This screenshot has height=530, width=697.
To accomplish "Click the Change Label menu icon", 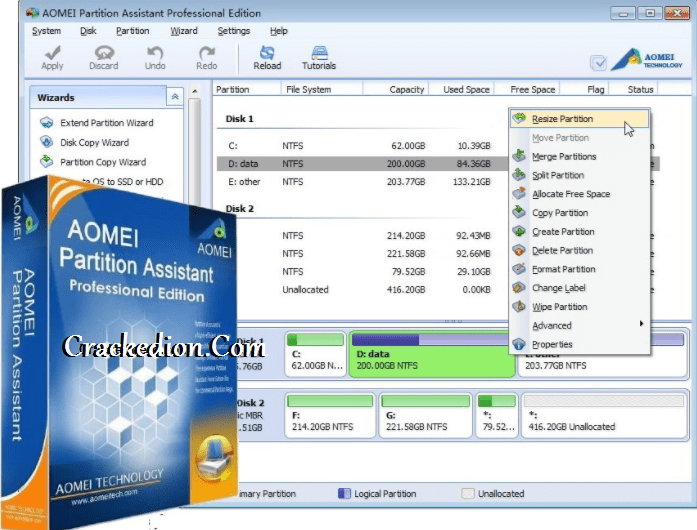I will [519, 287].
